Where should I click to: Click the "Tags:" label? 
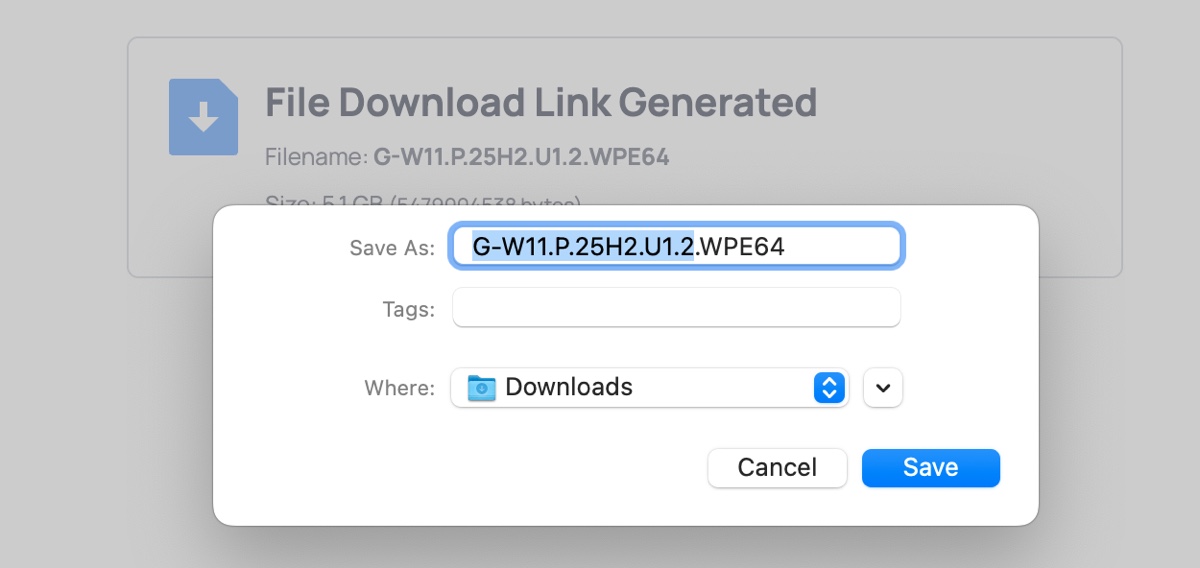tap(408, 310)
